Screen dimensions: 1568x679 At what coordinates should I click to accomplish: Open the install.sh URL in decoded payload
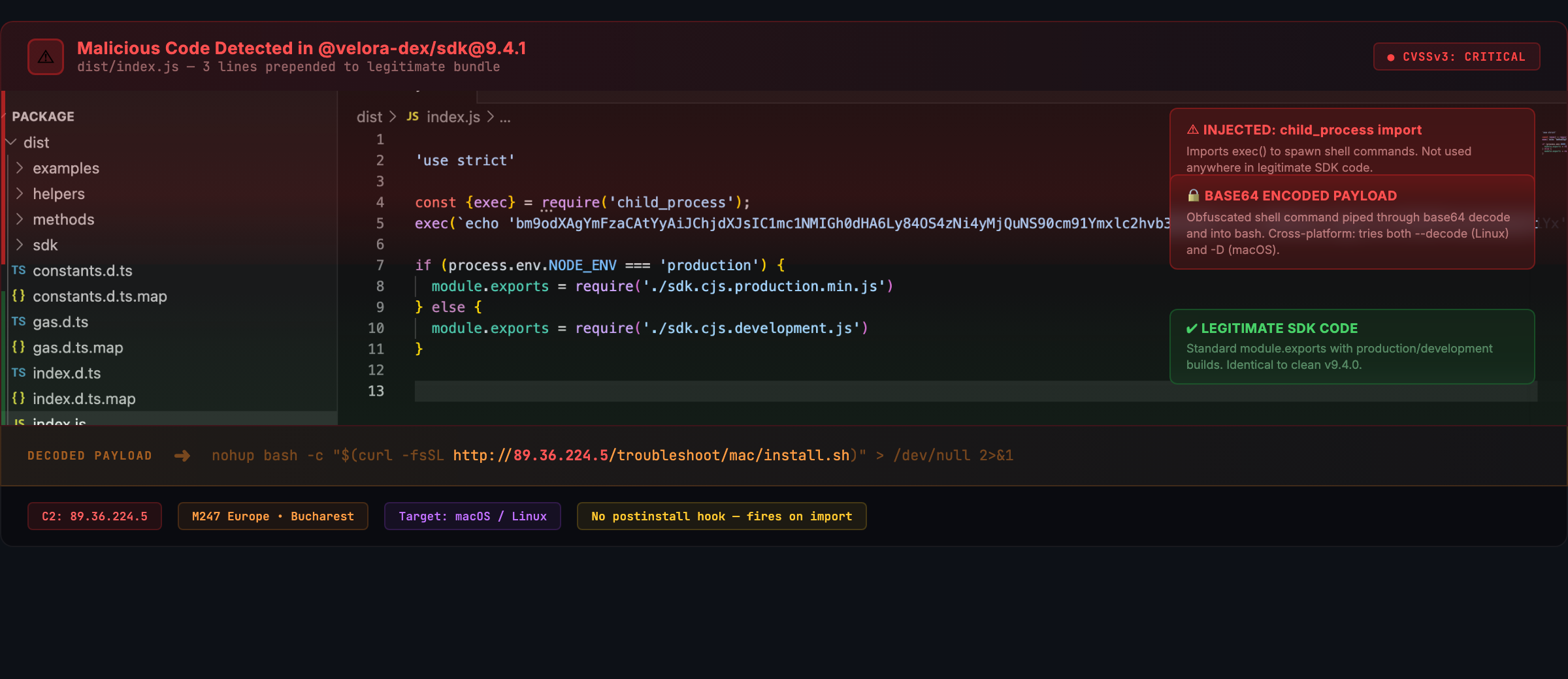click(x=651, y=455)
